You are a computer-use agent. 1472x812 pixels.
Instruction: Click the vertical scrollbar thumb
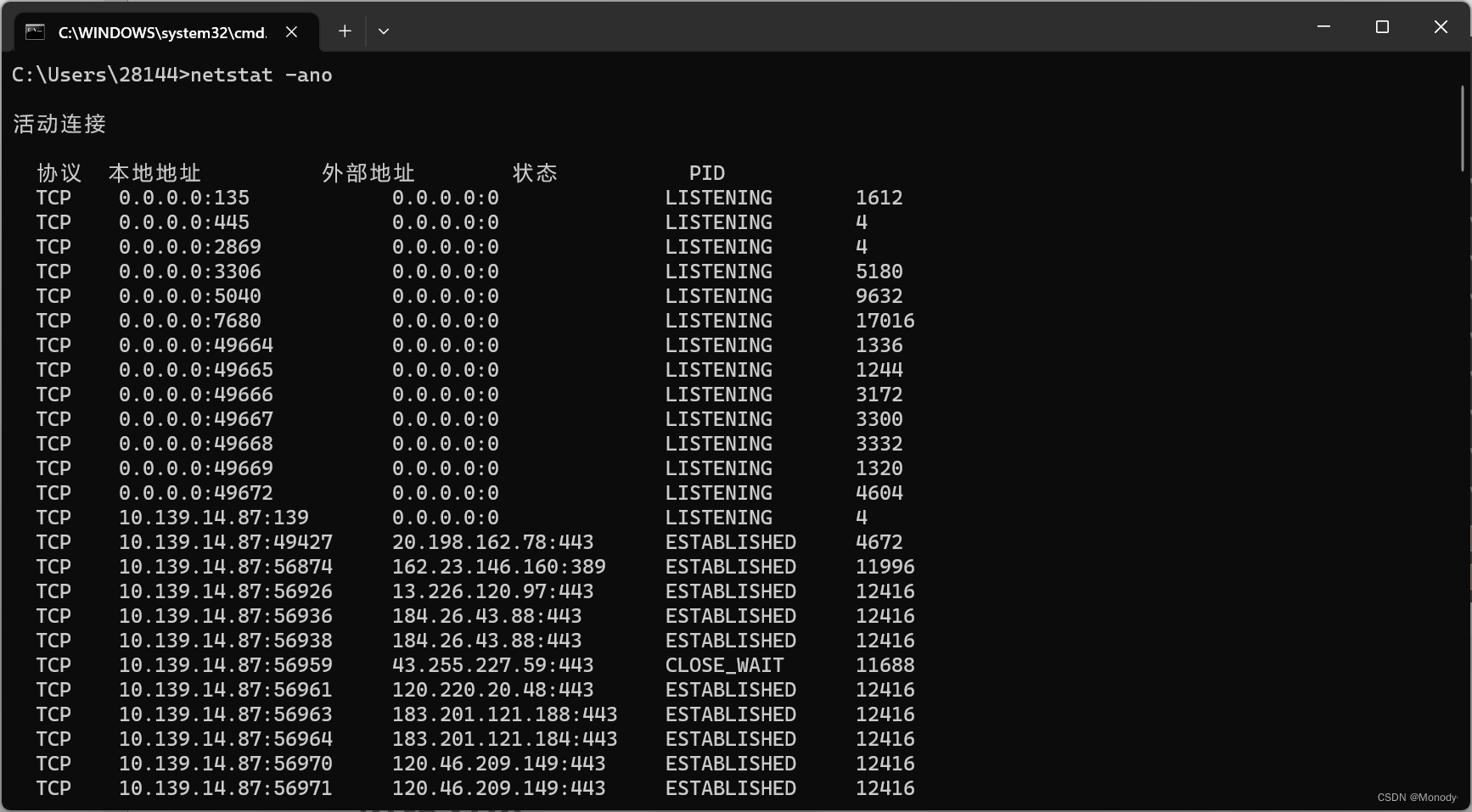1463,128
